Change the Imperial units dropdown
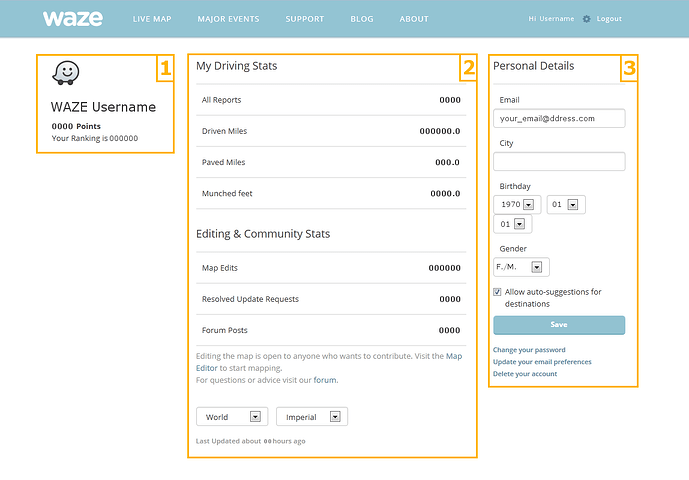 click(x=311, y=417)
